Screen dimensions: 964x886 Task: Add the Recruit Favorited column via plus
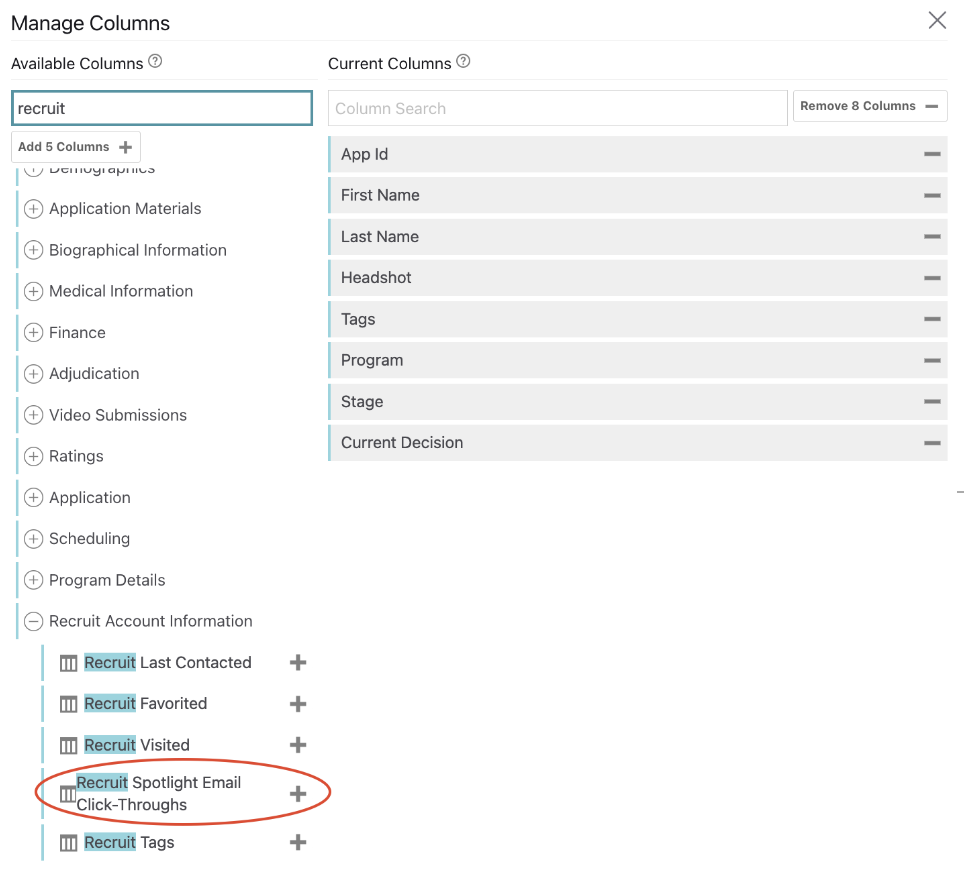click(x=297, y=704)
